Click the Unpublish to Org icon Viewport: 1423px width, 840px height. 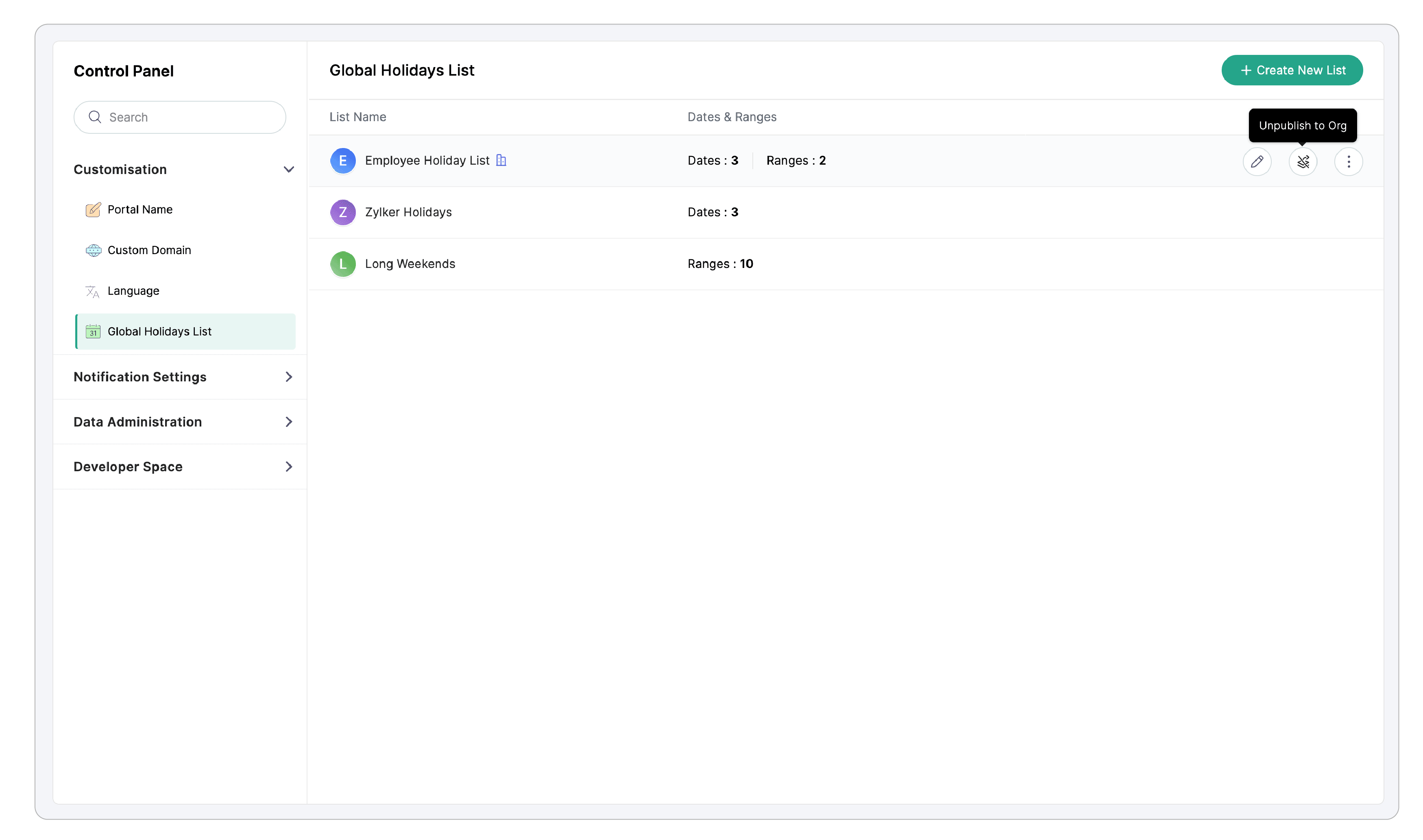(1303, 162)
